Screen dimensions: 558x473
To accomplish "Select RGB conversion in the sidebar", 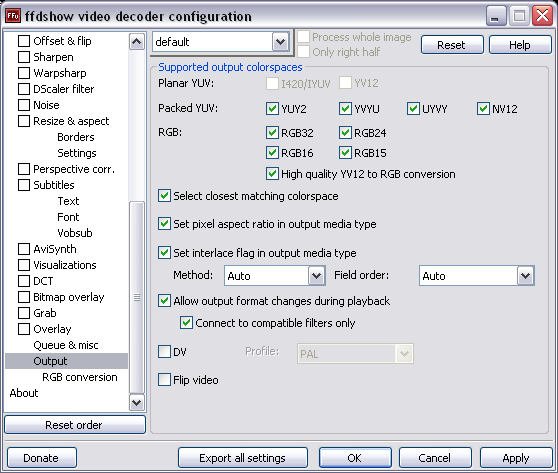I will [x=80, y=377].
